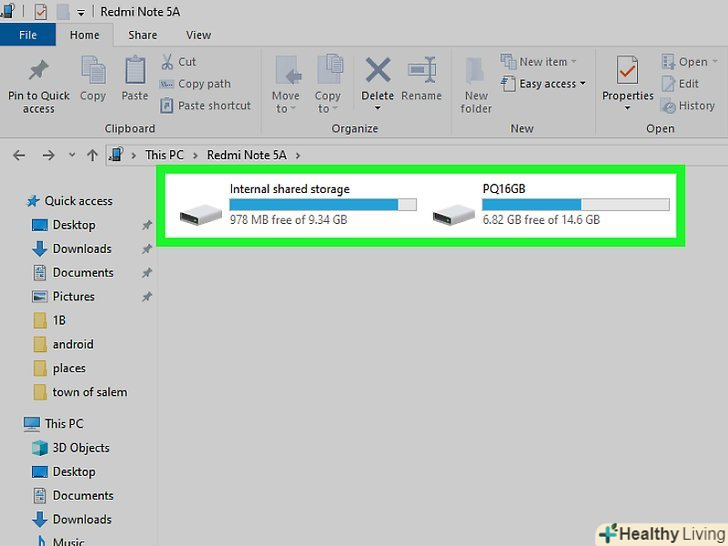The width and height of the screenshot is (728, 546).
Task: Switch to the Home ribbon tab
Action: pos(84,35)
